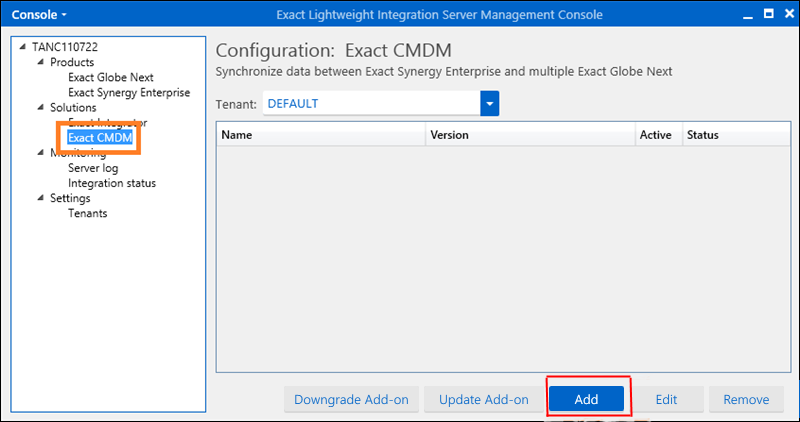Click the Edit button
This screenshot has height=422, width=800.
point(666,399)
